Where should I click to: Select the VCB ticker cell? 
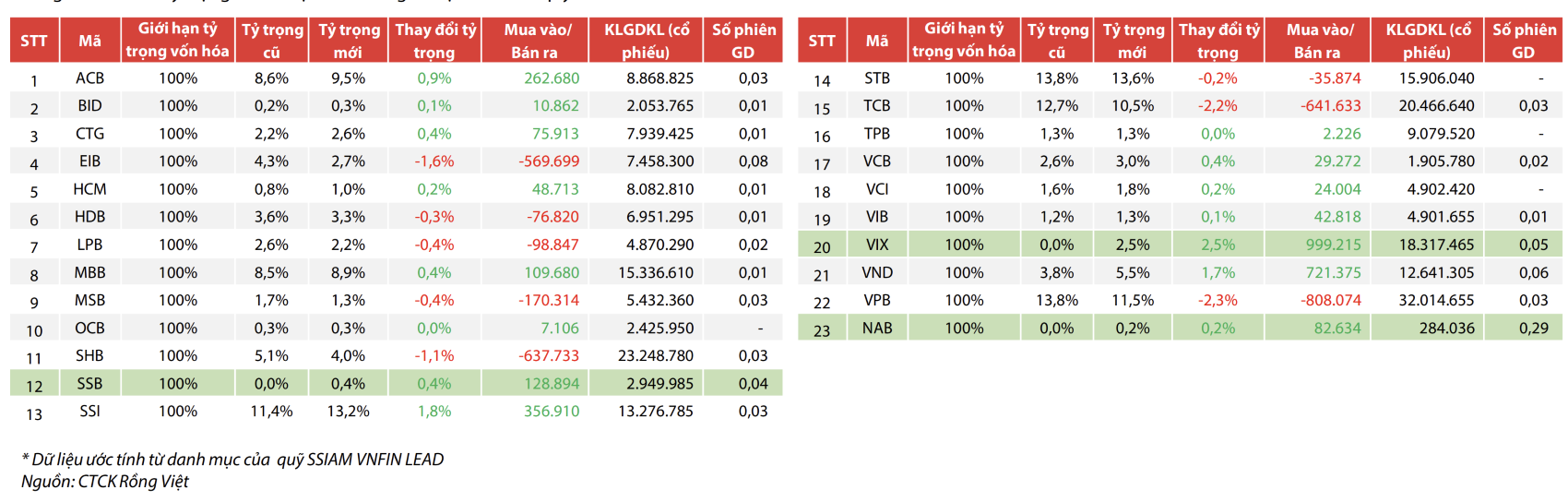coord(877,161)
